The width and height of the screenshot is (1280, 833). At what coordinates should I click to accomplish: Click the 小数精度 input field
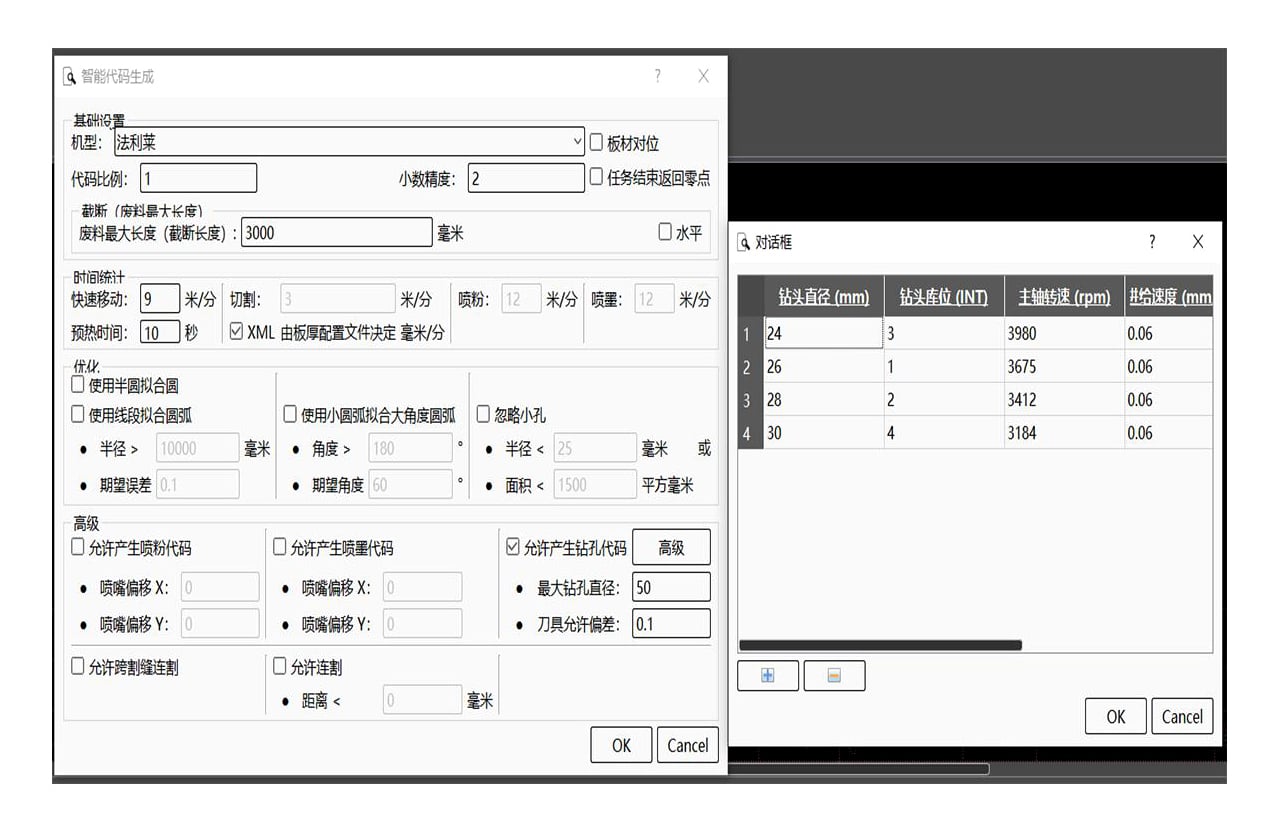point(526,178)
